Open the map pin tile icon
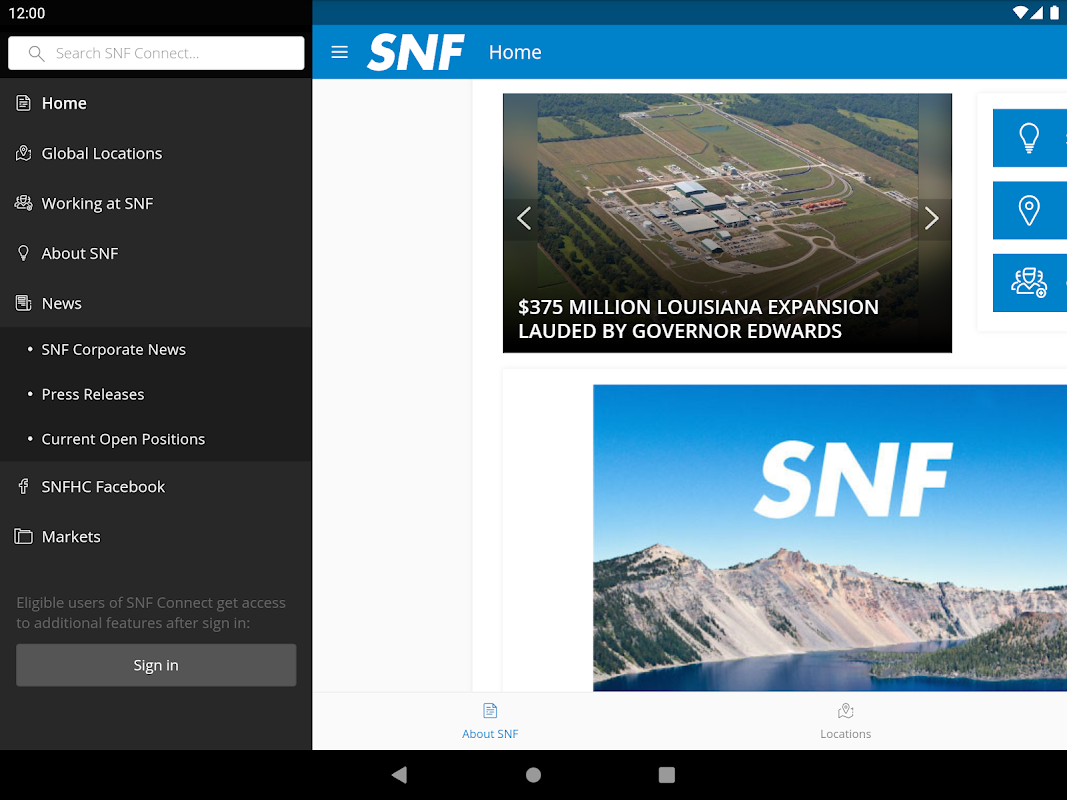 coord(1029,210)
